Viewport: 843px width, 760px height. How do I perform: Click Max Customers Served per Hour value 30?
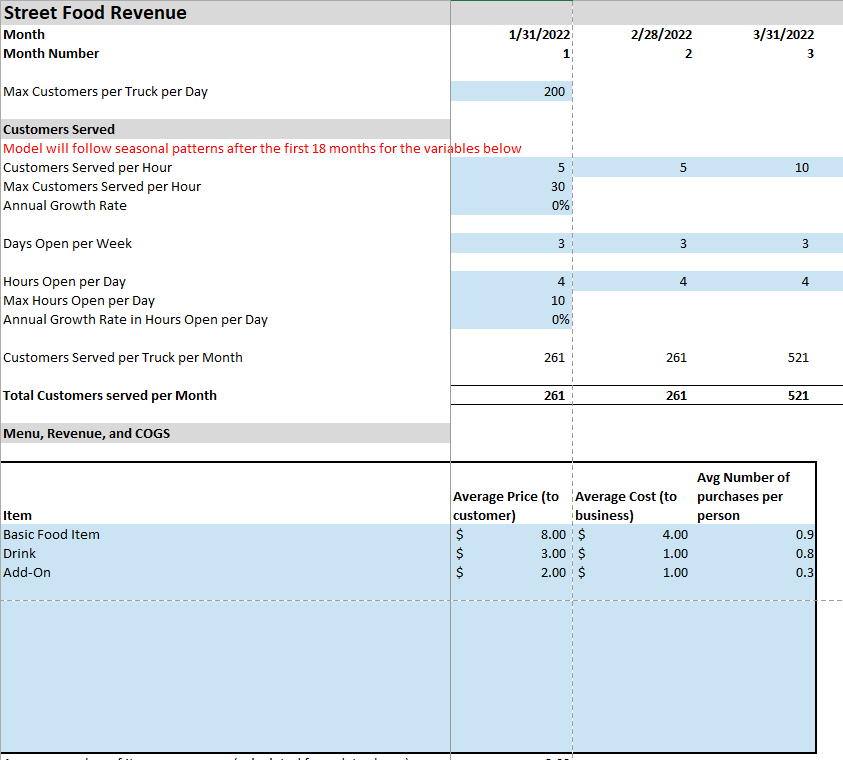tap(557, 187)
